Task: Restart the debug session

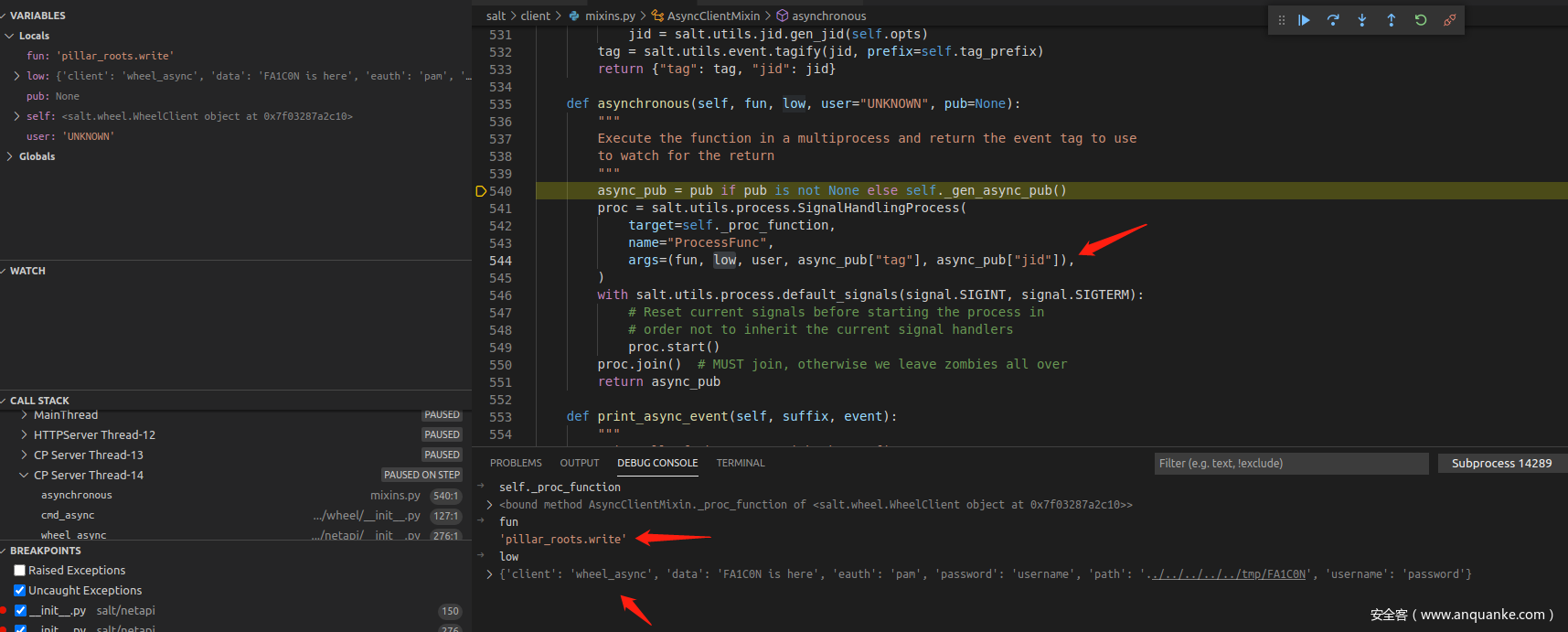Action: point(1421,20)
